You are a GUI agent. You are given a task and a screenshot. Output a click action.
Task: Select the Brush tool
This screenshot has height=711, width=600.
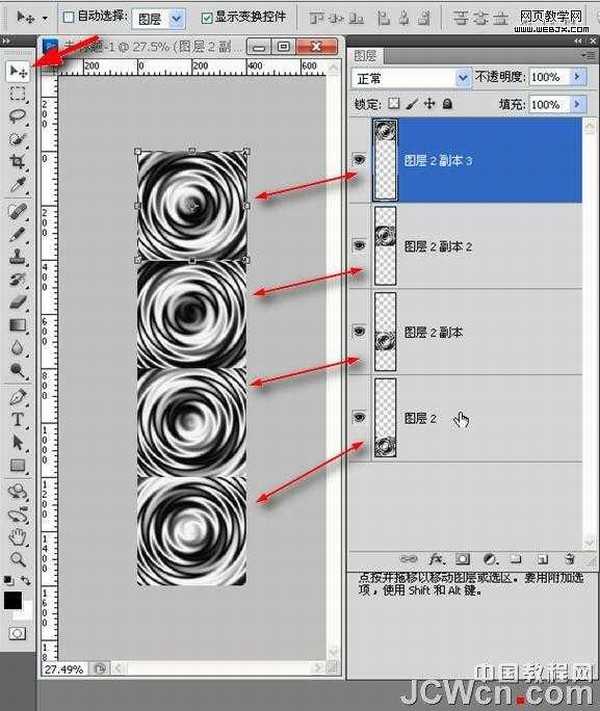click(18, 234)
